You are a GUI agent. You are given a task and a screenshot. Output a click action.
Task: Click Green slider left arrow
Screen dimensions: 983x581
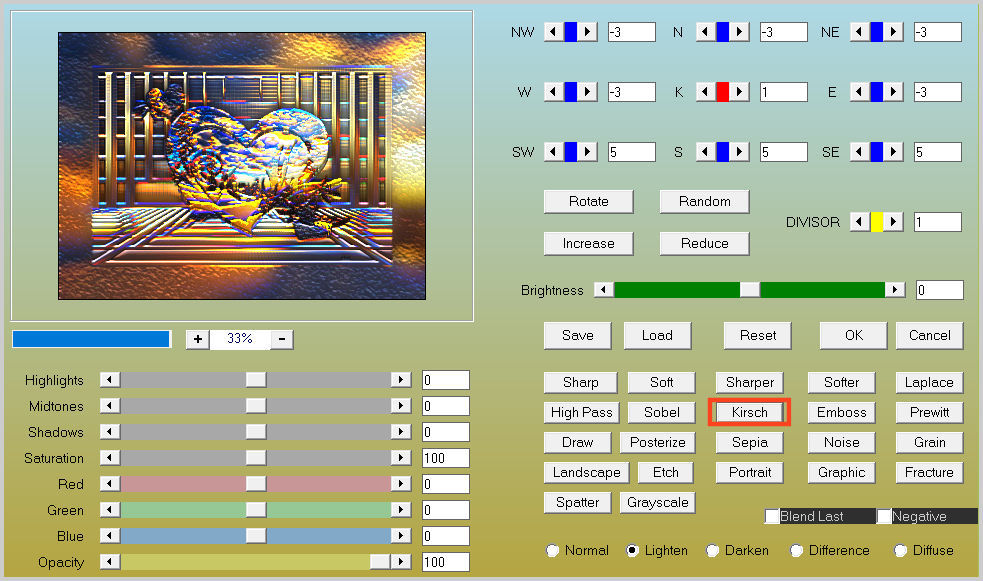coord(110,510)
